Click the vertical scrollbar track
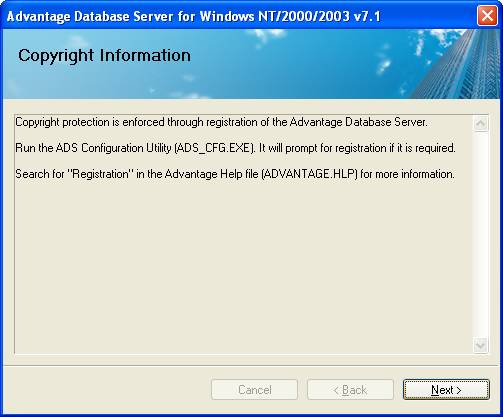Image resolution: width=503 pixels, height=417 pixels. 480,234
